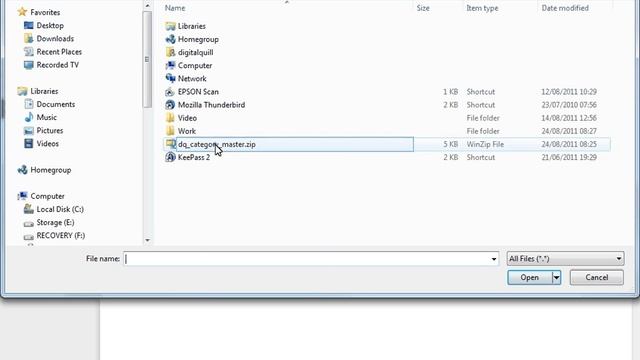Image resolution: width=640 pixels, height=360 pixels.
Task: Click the Local Disk (C:) drive icon
Action: pyautogui.click(x=29, y=209)
